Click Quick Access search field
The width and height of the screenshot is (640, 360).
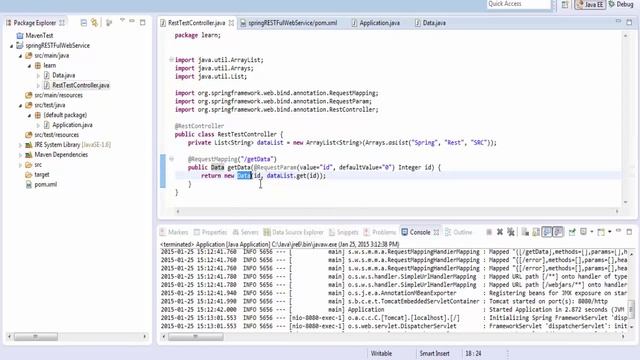coord(519,4)
